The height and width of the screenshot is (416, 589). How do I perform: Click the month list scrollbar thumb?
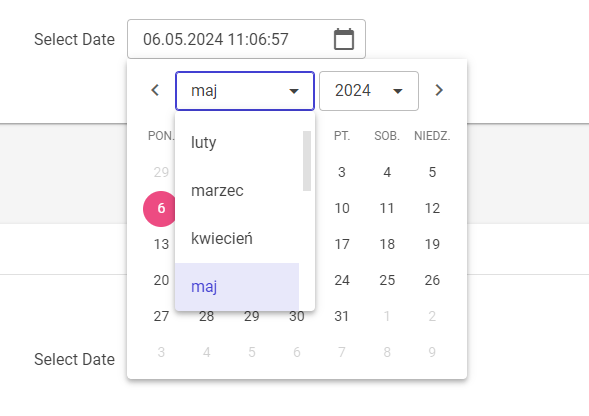[x=307, y=161]
